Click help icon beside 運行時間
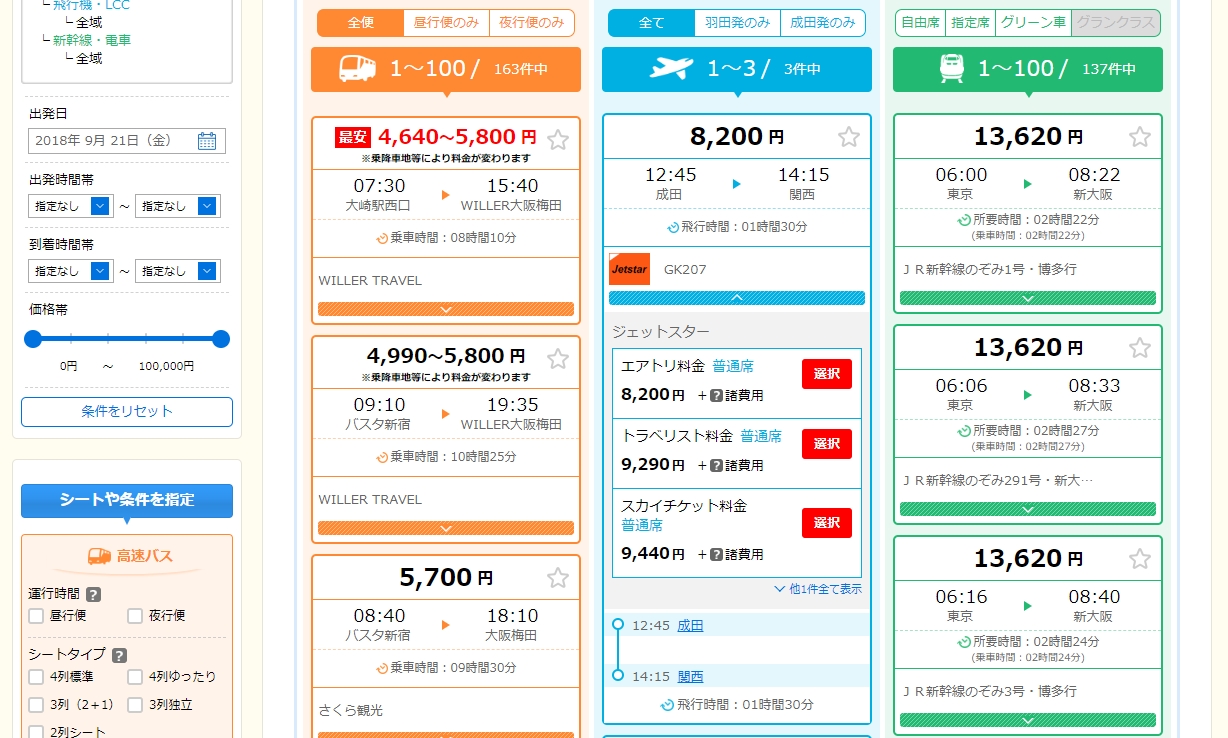 93,594
